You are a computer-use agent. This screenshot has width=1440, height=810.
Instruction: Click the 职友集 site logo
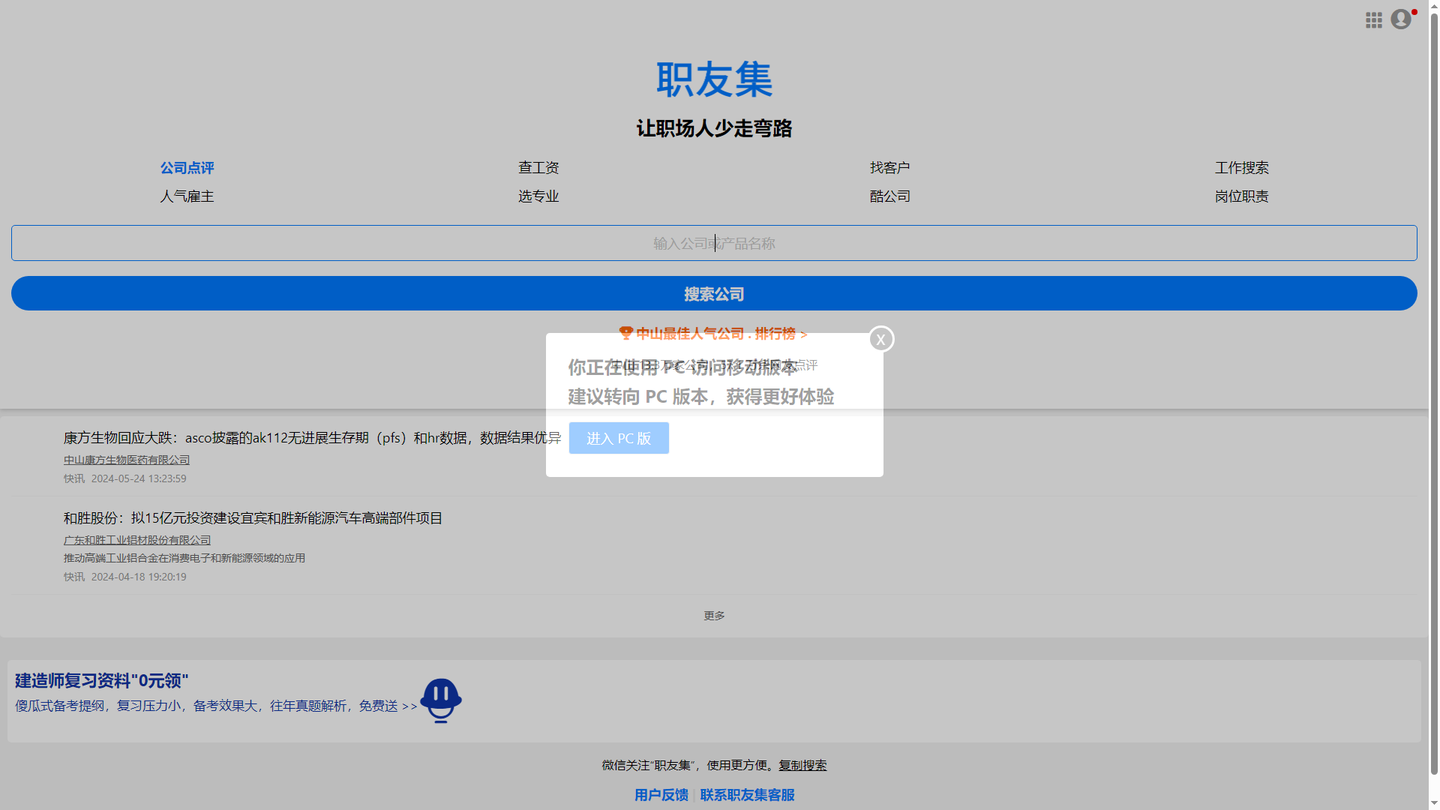point(714,79)
